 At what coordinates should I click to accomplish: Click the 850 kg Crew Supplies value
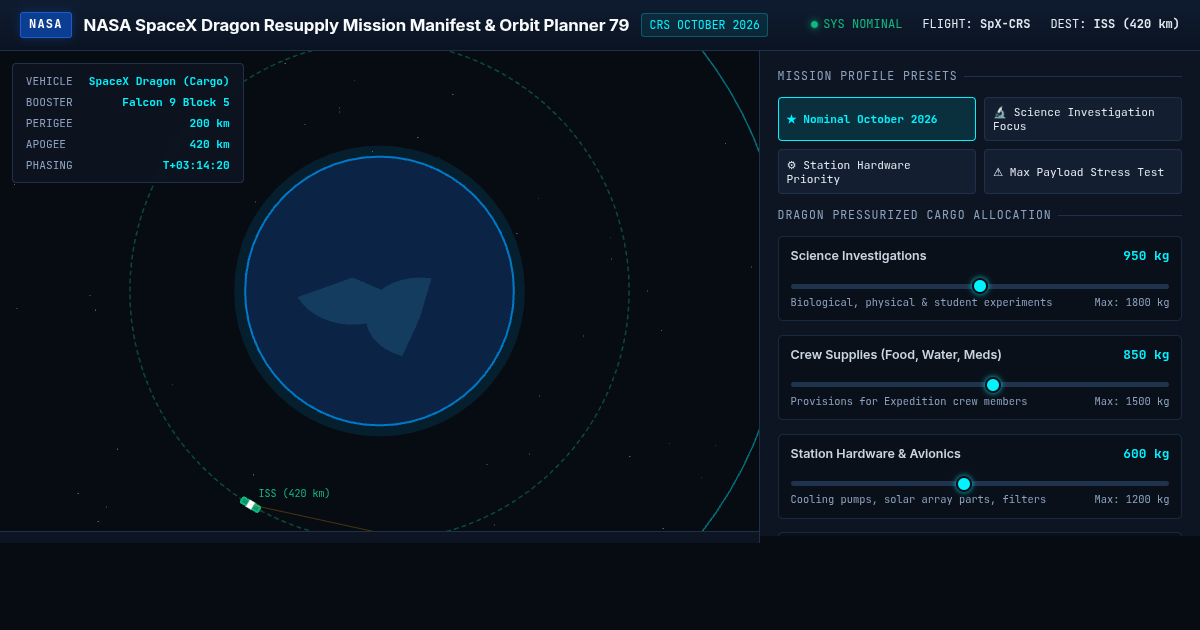pos(1146,355)
